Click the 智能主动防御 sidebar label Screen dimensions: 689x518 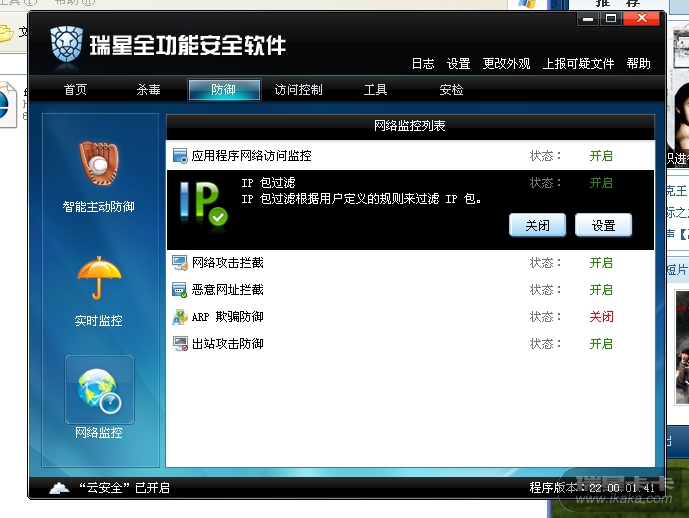(x=98, y=207)
